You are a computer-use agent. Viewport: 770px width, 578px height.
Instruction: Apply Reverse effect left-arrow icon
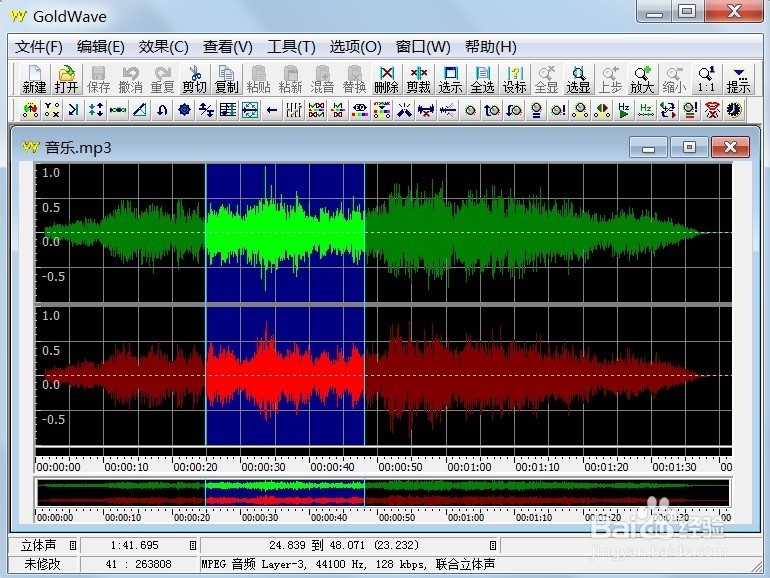(x=272, y=110)
